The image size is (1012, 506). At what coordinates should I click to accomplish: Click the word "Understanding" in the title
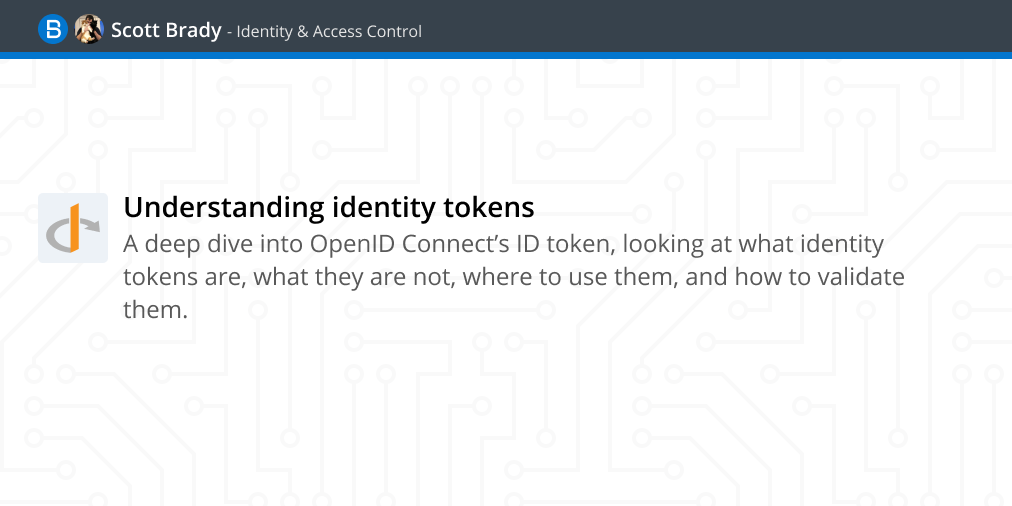pyautogui.click(x=225, y=208)
